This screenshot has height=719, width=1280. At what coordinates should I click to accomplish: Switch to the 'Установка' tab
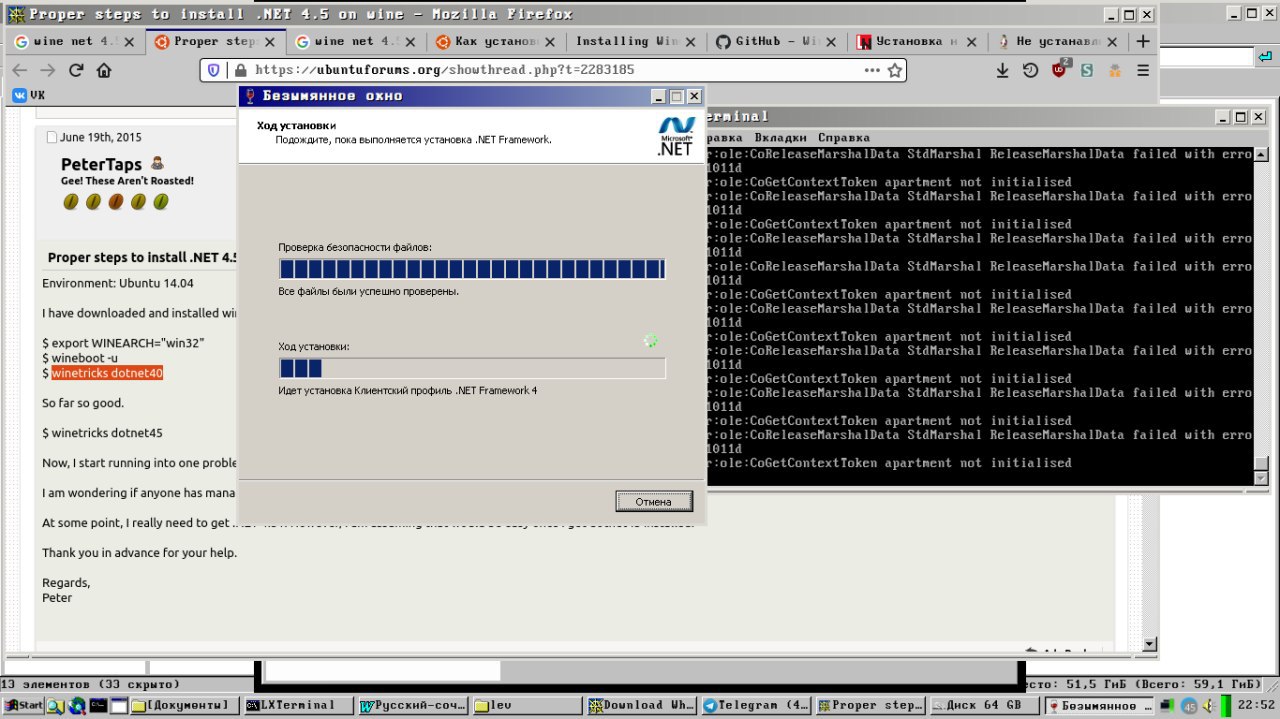tap(916, 41)
